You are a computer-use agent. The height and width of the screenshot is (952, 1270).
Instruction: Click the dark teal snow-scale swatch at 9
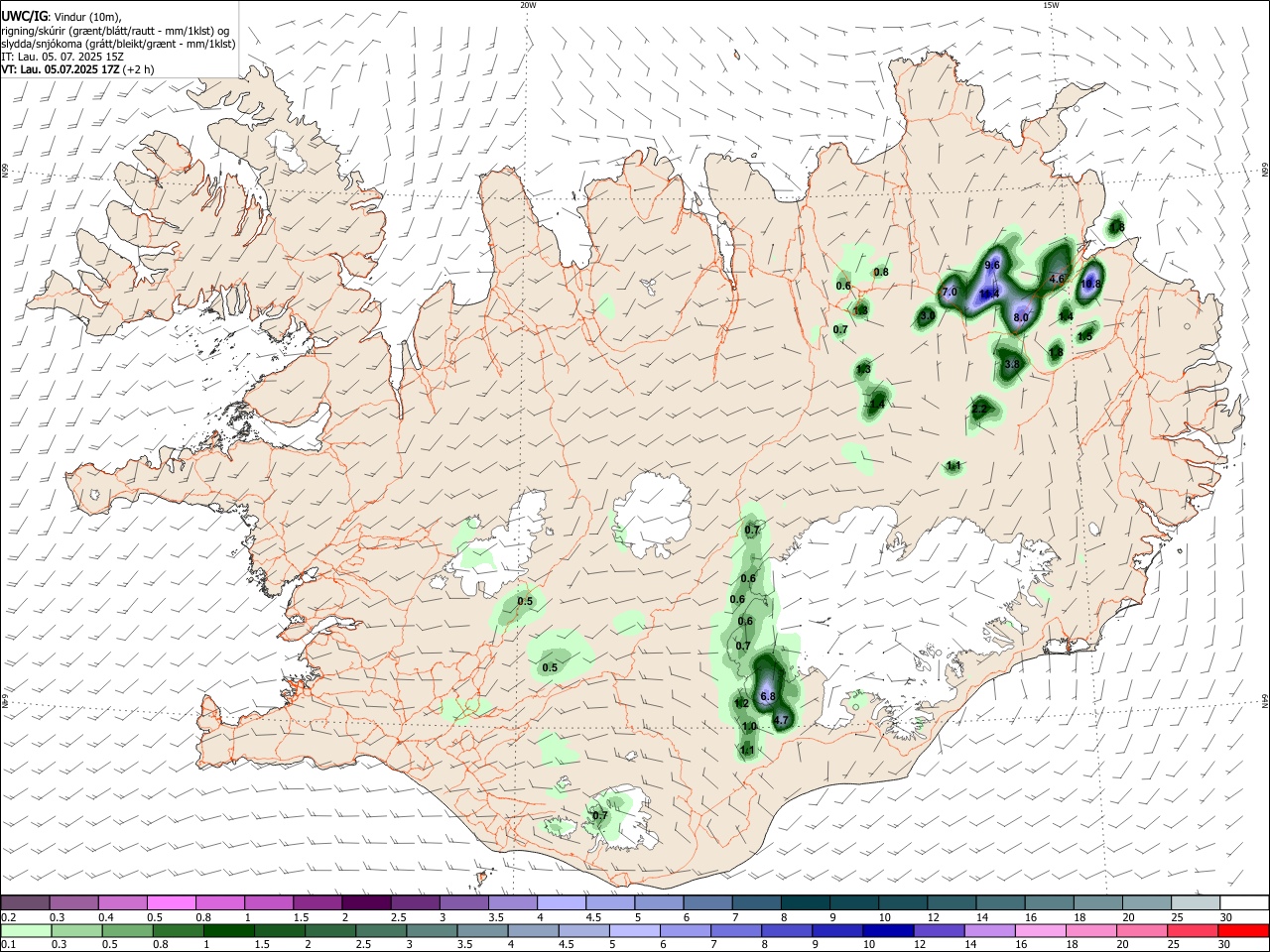pyautogui.click(x=853, y=902)
